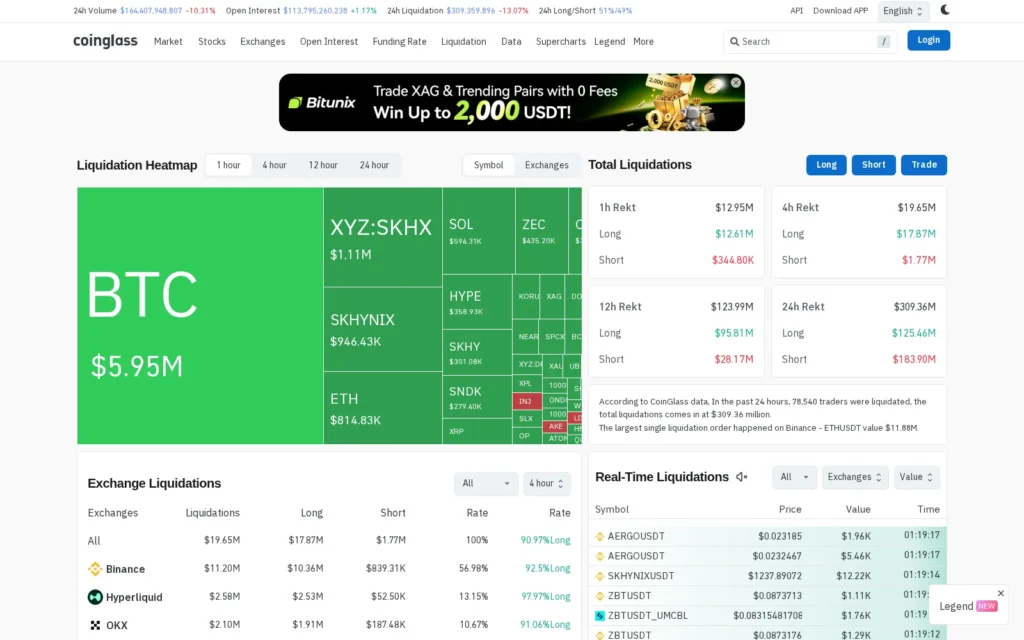The image size is (1024, 640).
Task: Open the More nav menu
Action: point(643,41)
